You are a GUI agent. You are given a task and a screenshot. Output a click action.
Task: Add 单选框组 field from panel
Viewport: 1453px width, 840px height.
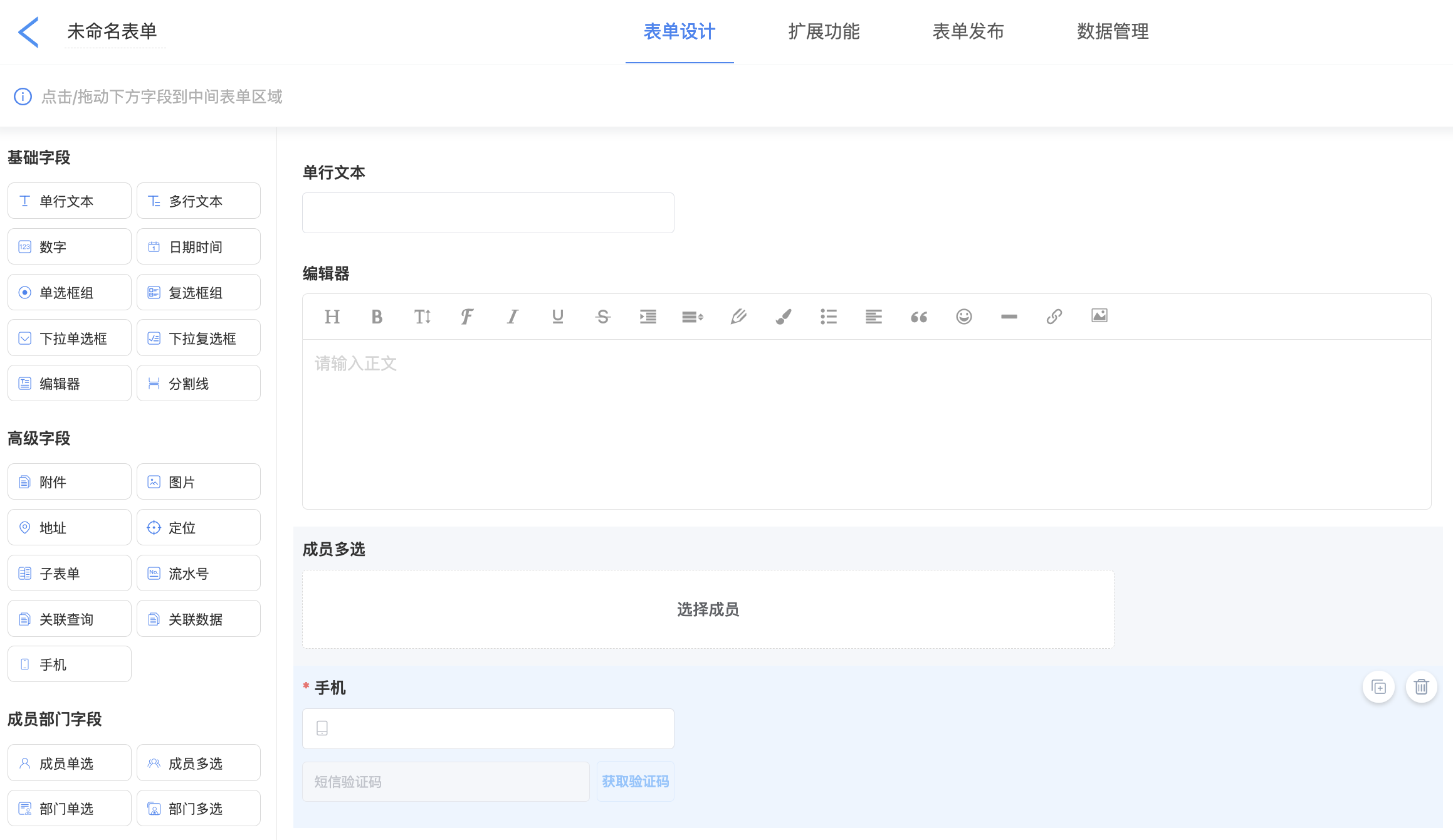point(69,293)
